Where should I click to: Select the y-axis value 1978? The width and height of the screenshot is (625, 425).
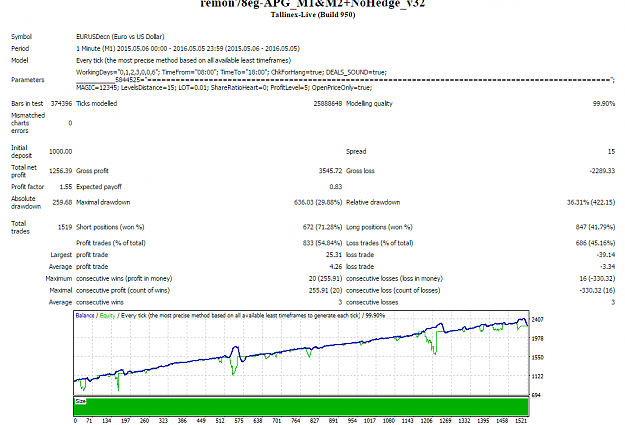tap(538, 338)
